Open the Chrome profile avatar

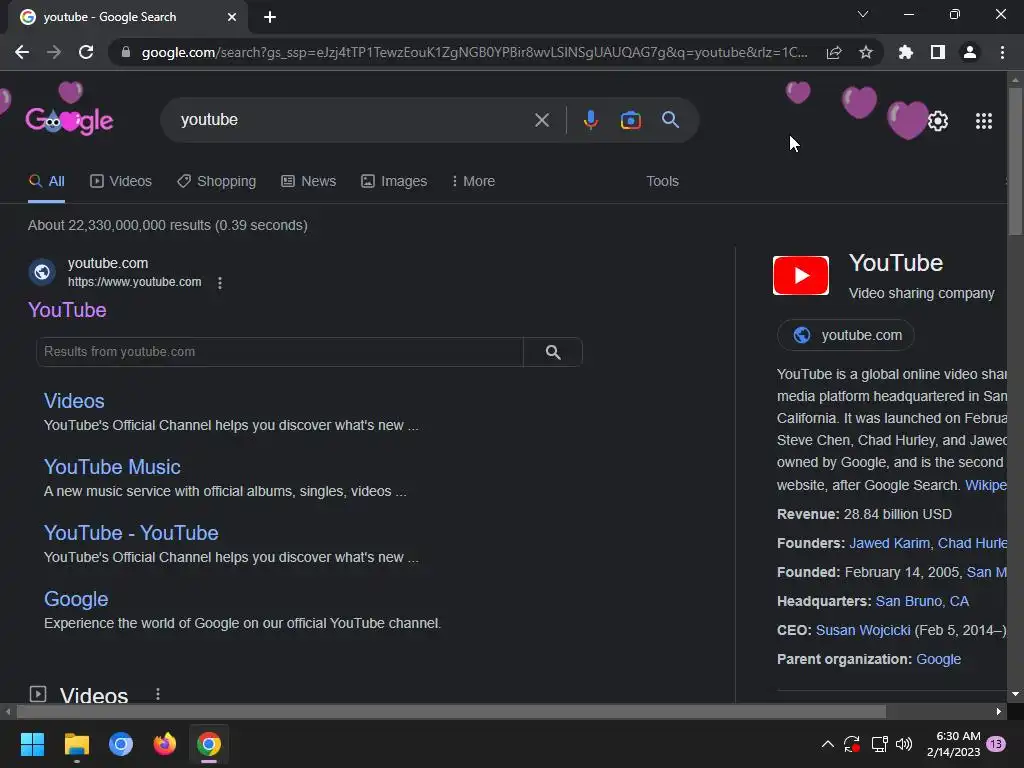point(970,52)
